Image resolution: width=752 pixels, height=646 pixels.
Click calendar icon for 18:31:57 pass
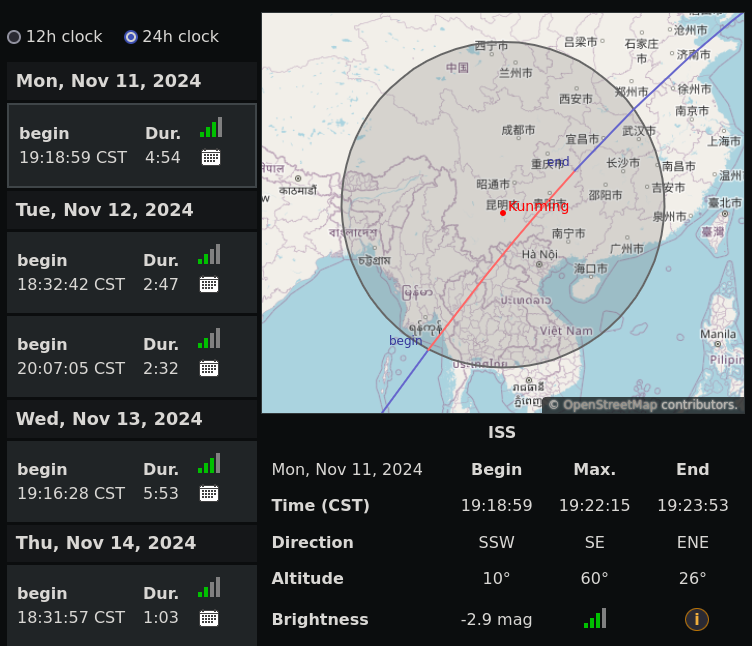pos(209,618)
